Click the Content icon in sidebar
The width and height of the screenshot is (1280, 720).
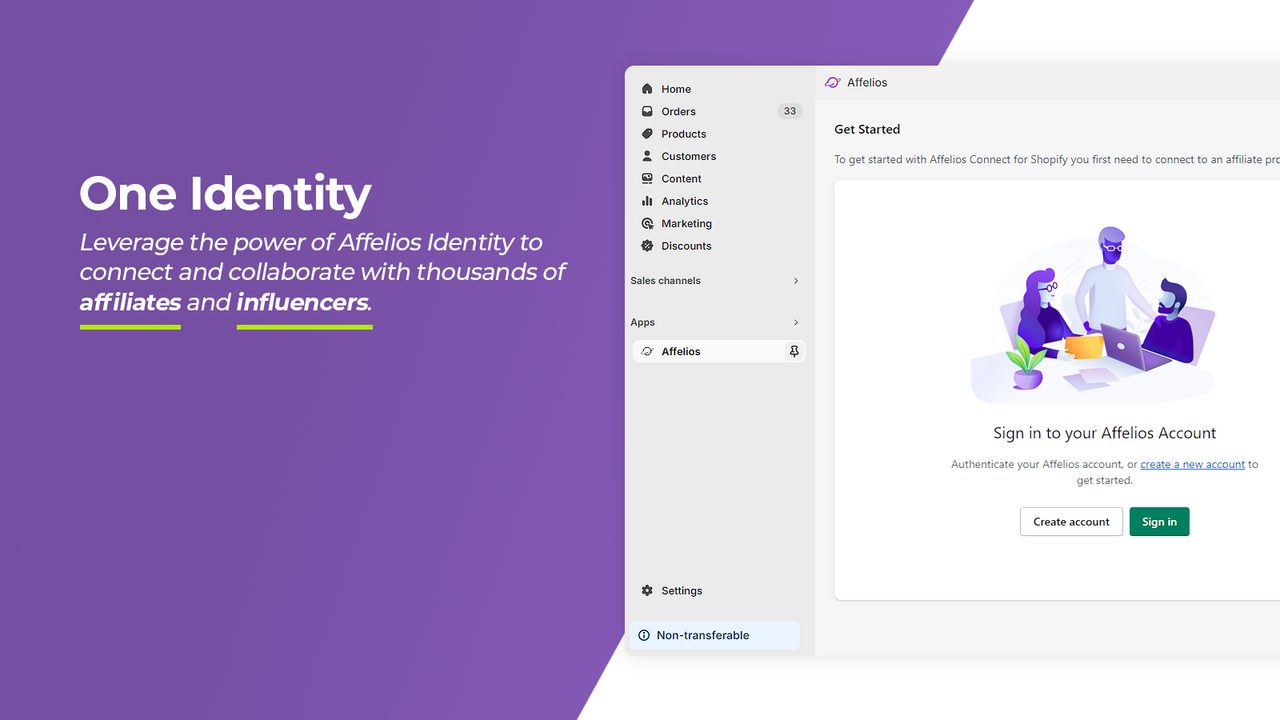click(x=647, y=179)
